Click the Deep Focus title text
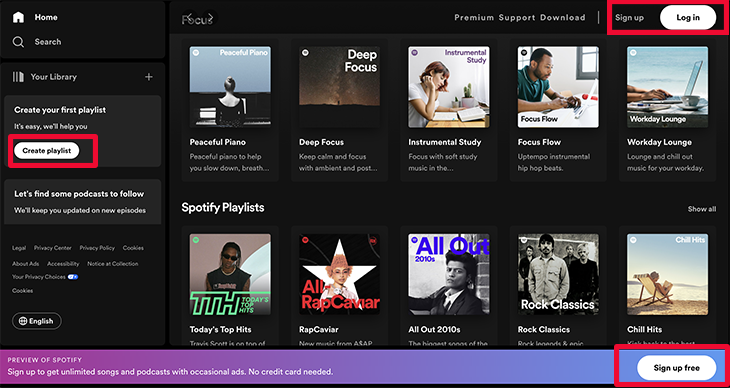730x388 pixels. click(321, 142)
